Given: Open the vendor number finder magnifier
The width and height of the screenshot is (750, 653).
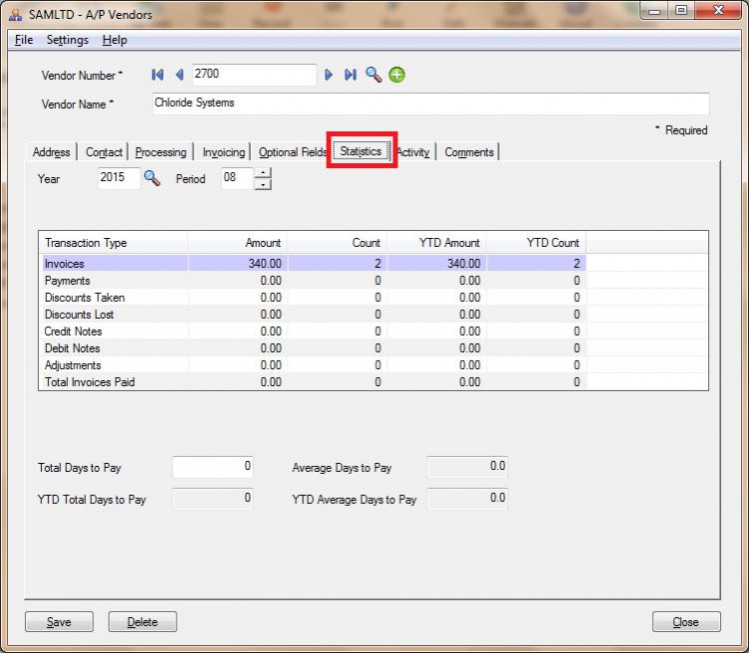Looking at the screenshot, I should click(x=374, y=75).
